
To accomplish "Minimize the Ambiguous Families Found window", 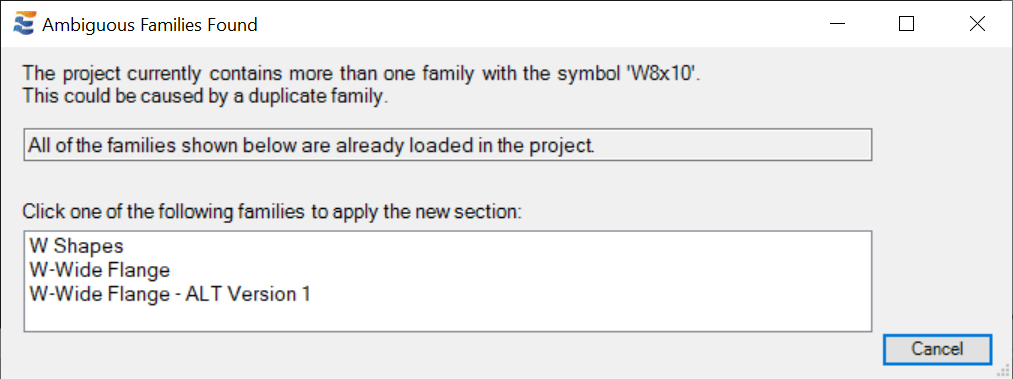I will 838,25.
